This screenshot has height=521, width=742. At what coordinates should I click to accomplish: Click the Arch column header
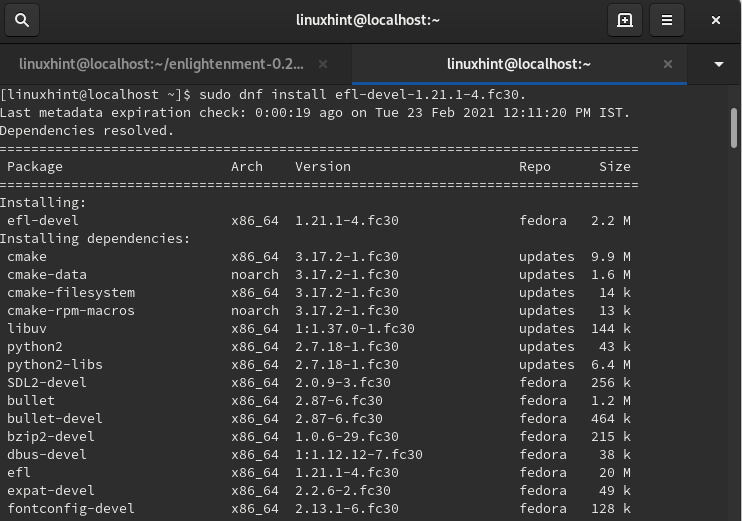pyautogui.click(x=246, y=166)
